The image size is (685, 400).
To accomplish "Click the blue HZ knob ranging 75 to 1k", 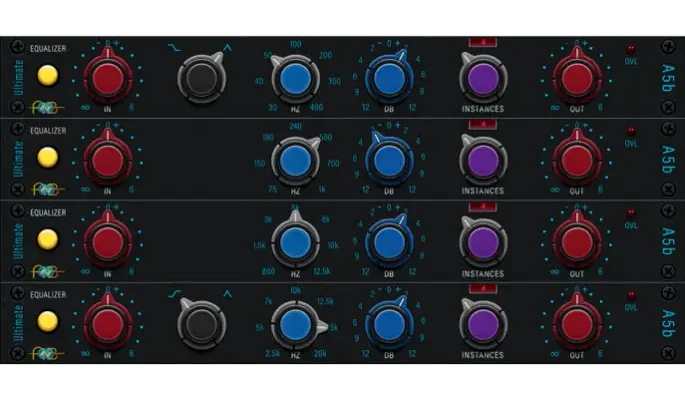I will point(295,161).
